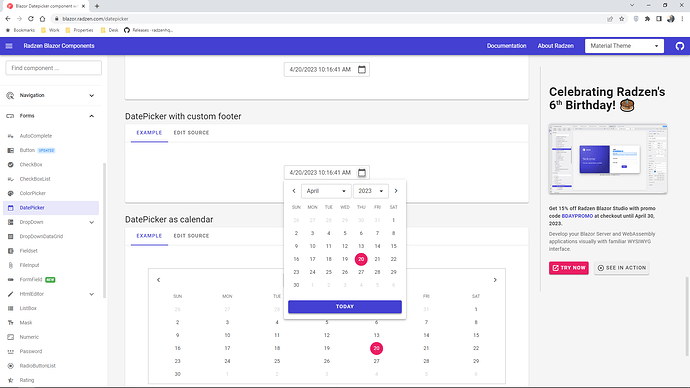Click the Today button in calendar popup

pyautogui.click(x=345, y=307)
